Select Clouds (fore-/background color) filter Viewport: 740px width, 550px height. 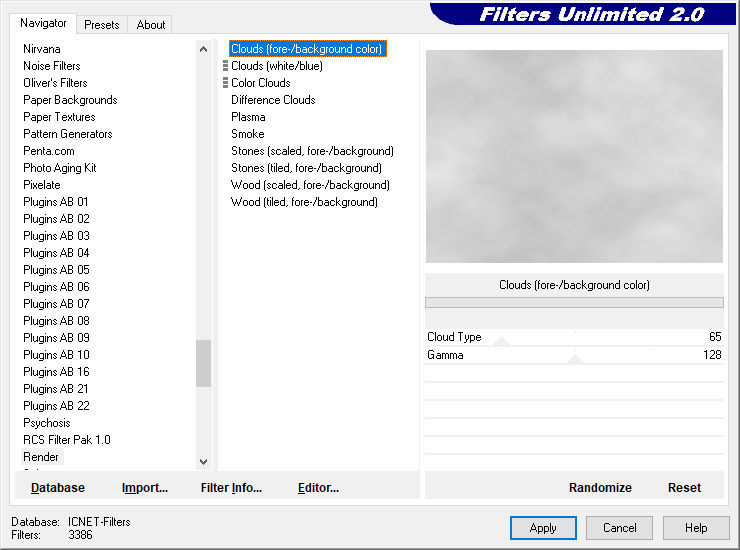coord(307,49)
